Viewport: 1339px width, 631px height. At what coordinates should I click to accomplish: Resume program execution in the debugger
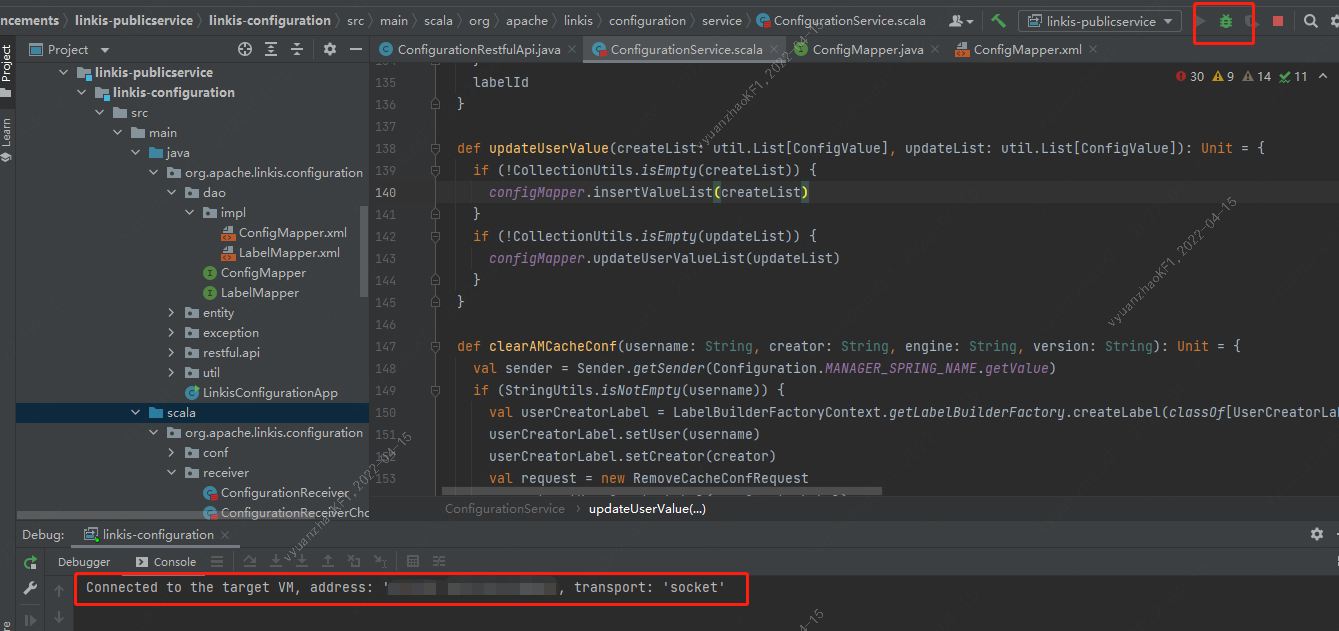tap(29, 617)
